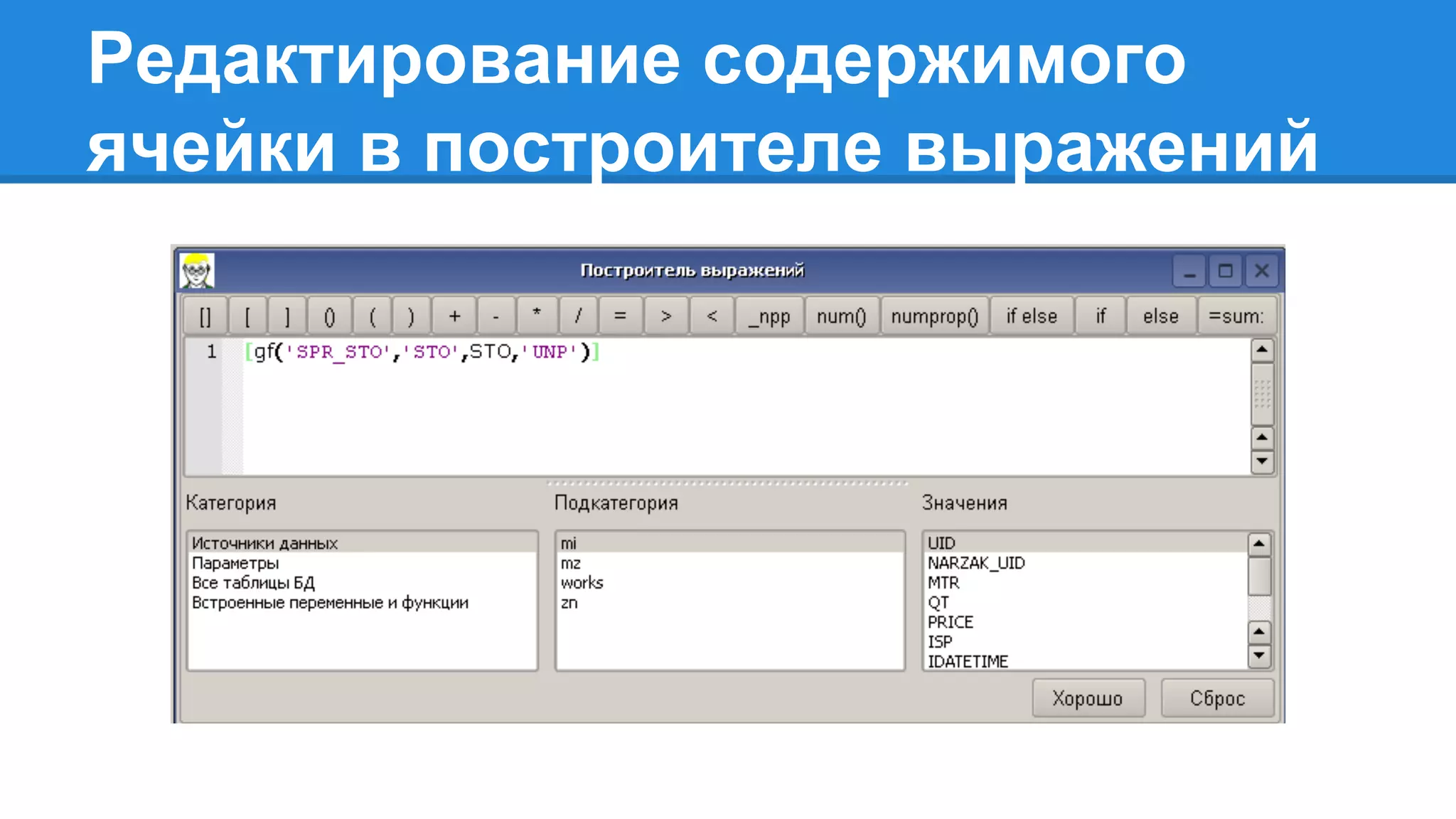Screen dimensions: 1456x819
Task: Insert if else construct
Action: 1031,316
